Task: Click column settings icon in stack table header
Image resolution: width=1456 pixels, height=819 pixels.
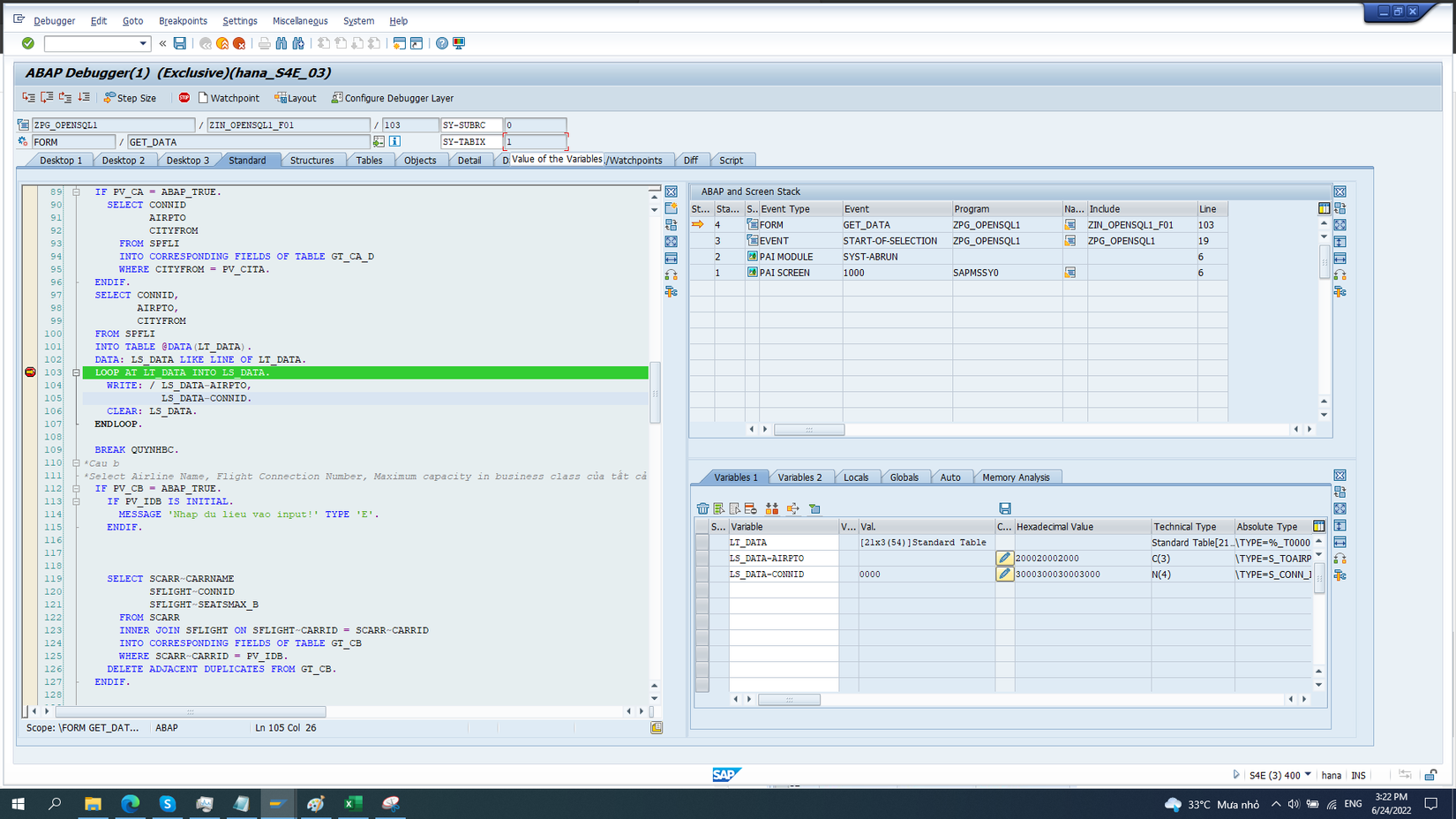Action: click(1324, 208)
